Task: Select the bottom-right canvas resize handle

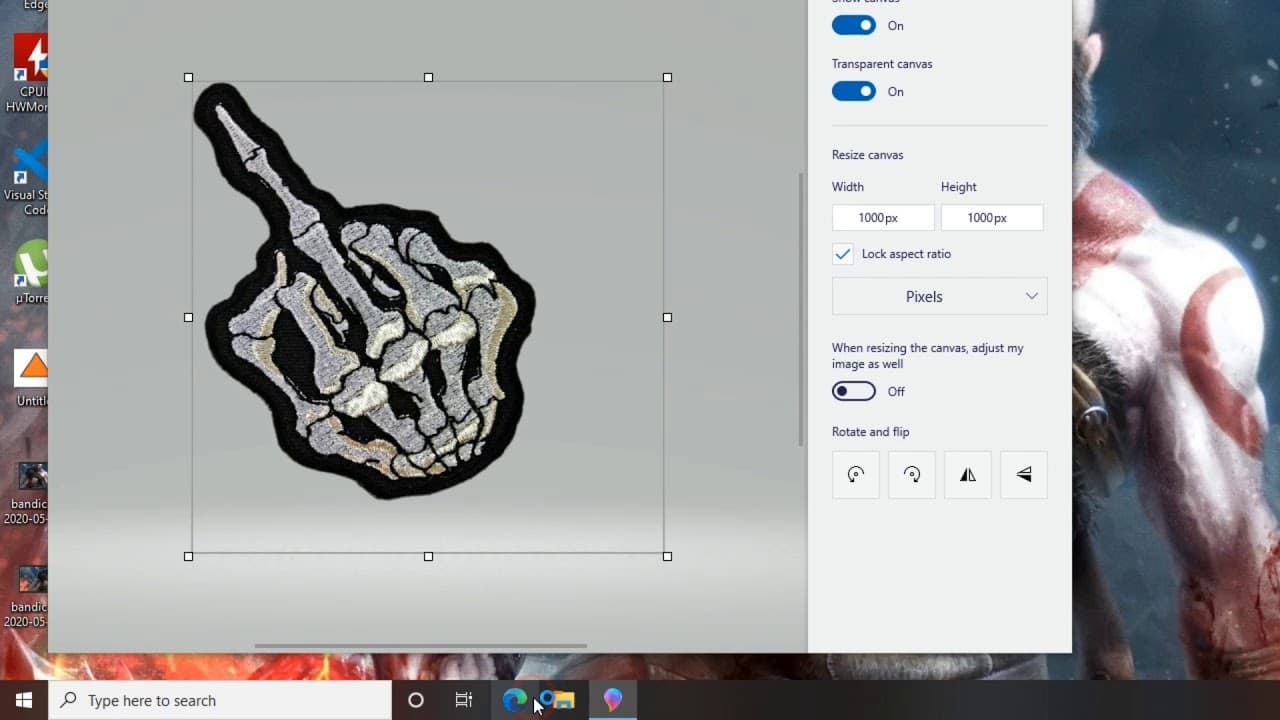Action: click(667, 556)
